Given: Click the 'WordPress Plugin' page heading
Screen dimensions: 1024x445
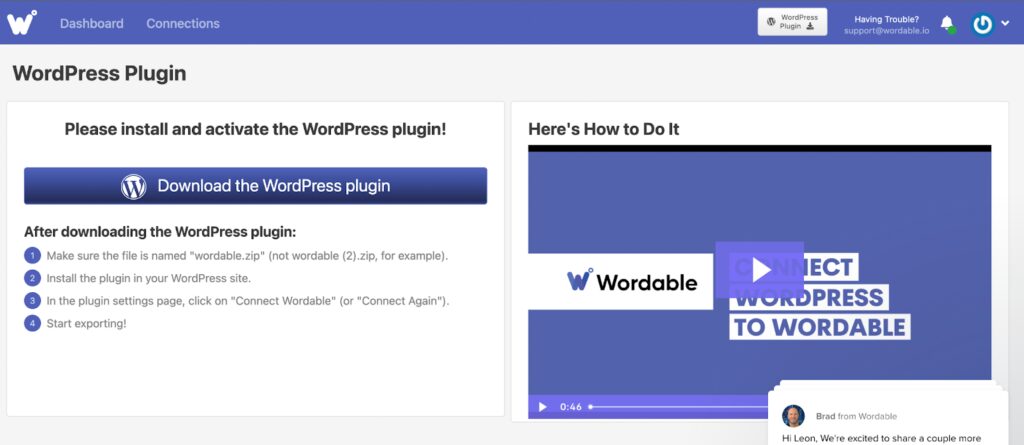Looking at the screenshot, I should coord(99,73).
